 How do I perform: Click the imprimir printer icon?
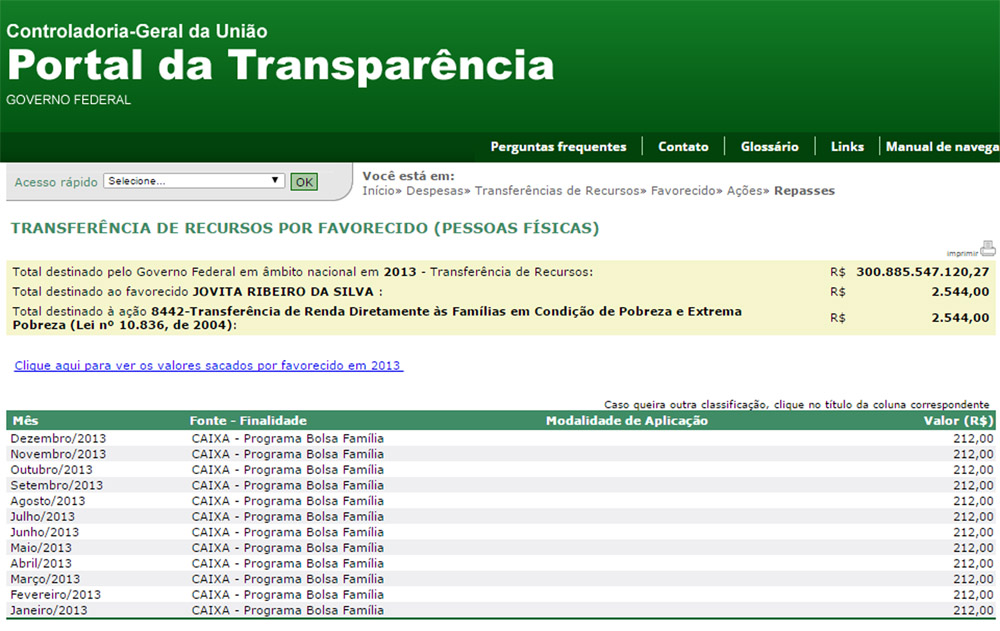(988, 248)
